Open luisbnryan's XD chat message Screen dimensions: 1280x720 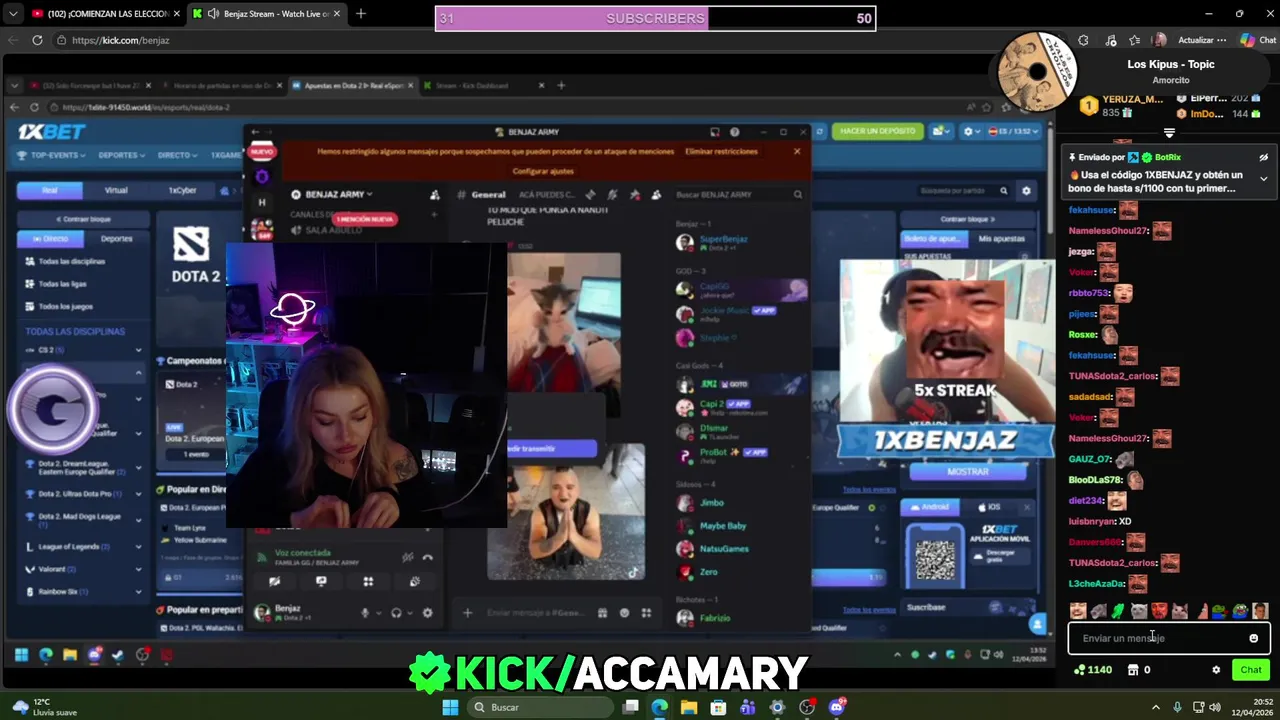[x=1100, y=521]
